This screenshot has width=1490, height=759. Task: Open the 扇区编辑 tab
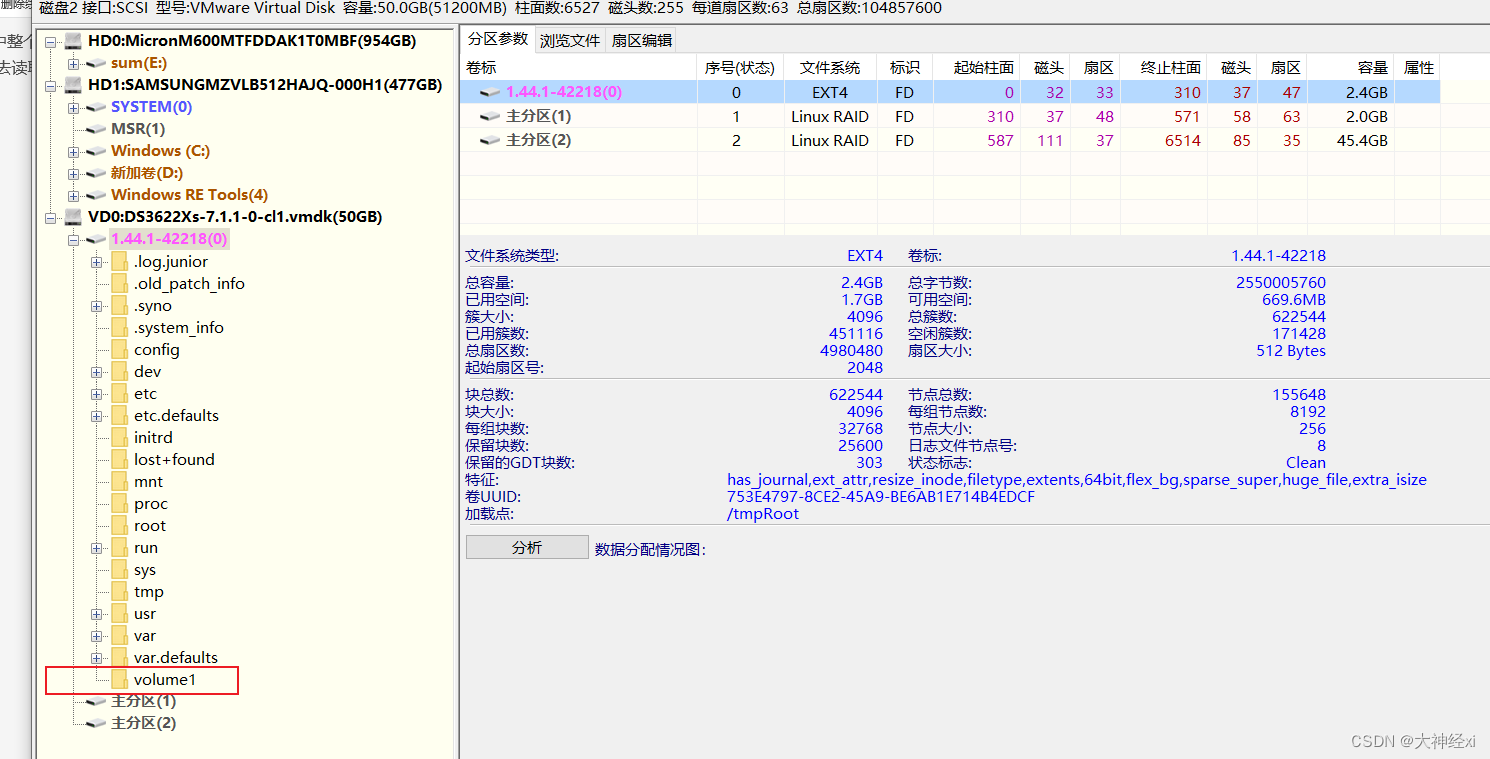coord(642,41)
